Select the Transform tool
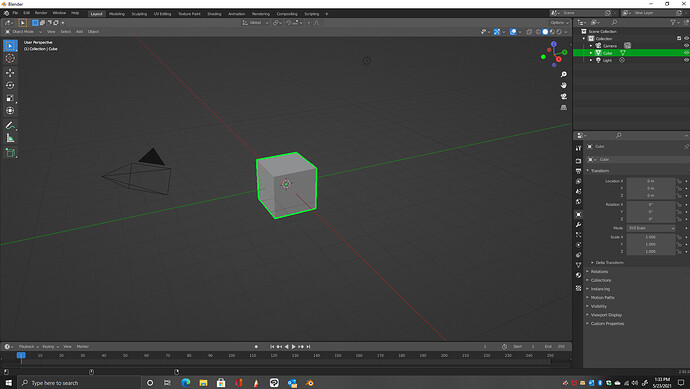The height and width of the screenshot is (389, 690). (10, 111)
